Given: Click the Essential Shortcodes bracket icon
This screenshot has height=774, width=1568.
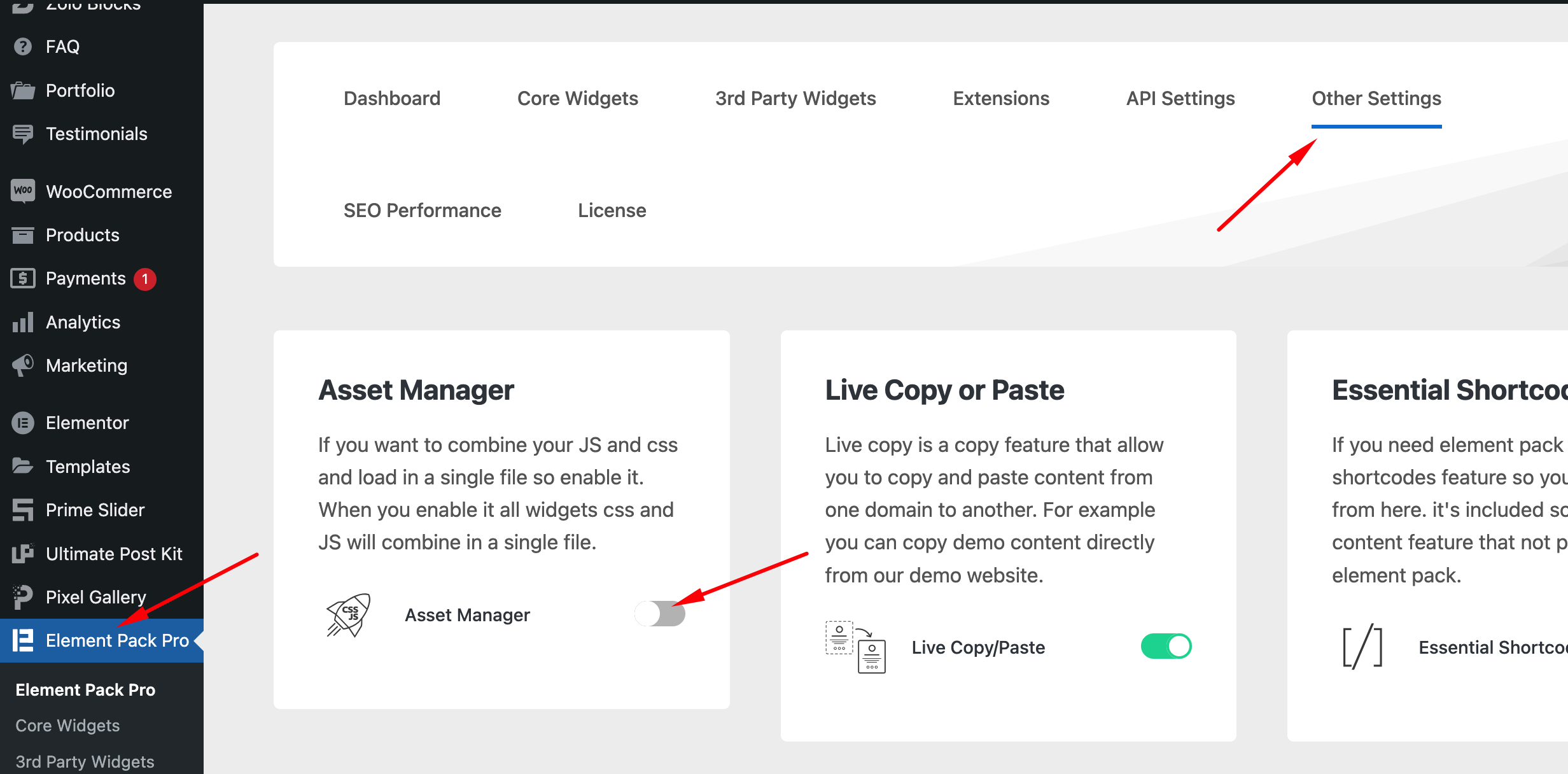Looking at the screenshot, I should [x=1362, y=647].
